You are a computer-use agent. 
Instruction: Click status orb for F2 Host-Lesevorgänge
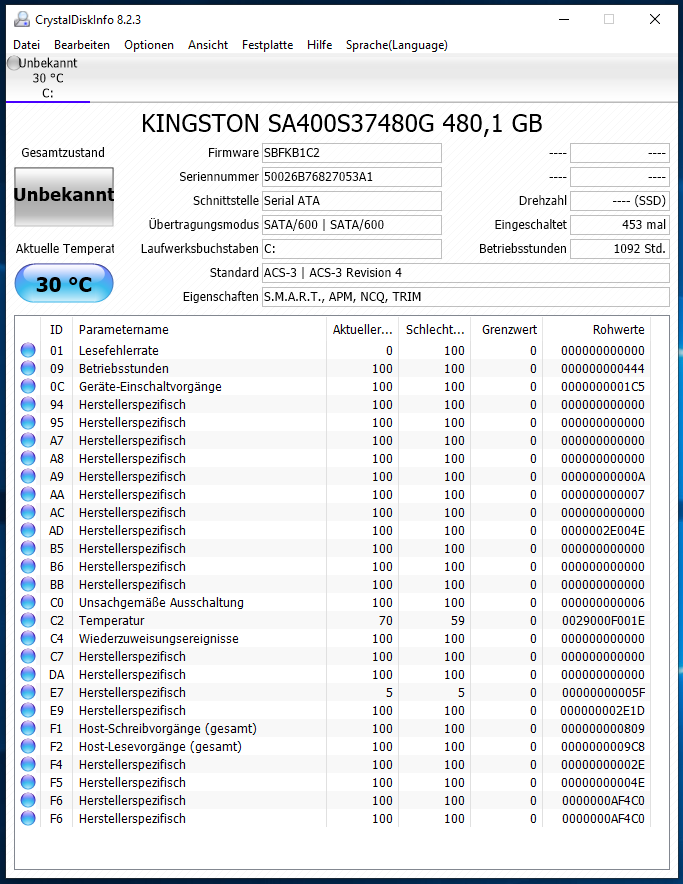[28, 746]
